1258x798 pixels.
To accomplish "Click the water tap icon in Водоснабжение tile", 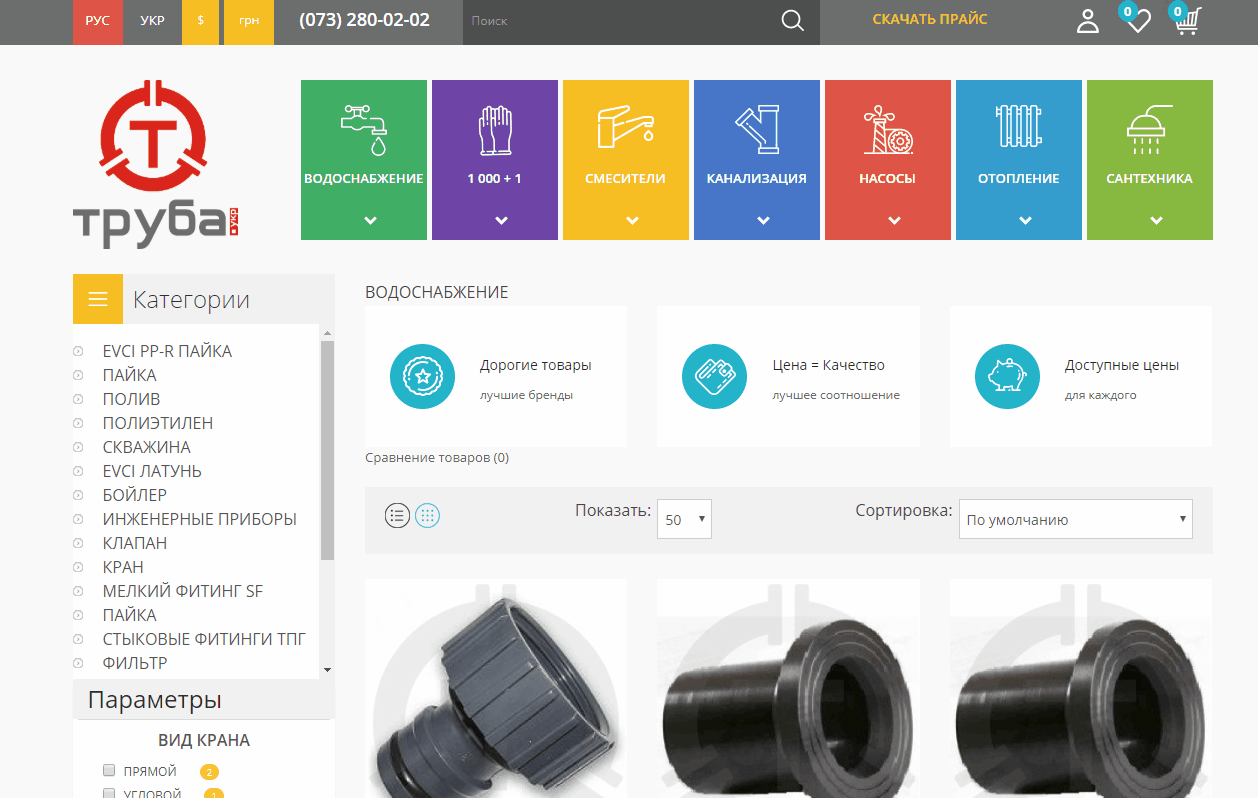I will coord(363,130).
